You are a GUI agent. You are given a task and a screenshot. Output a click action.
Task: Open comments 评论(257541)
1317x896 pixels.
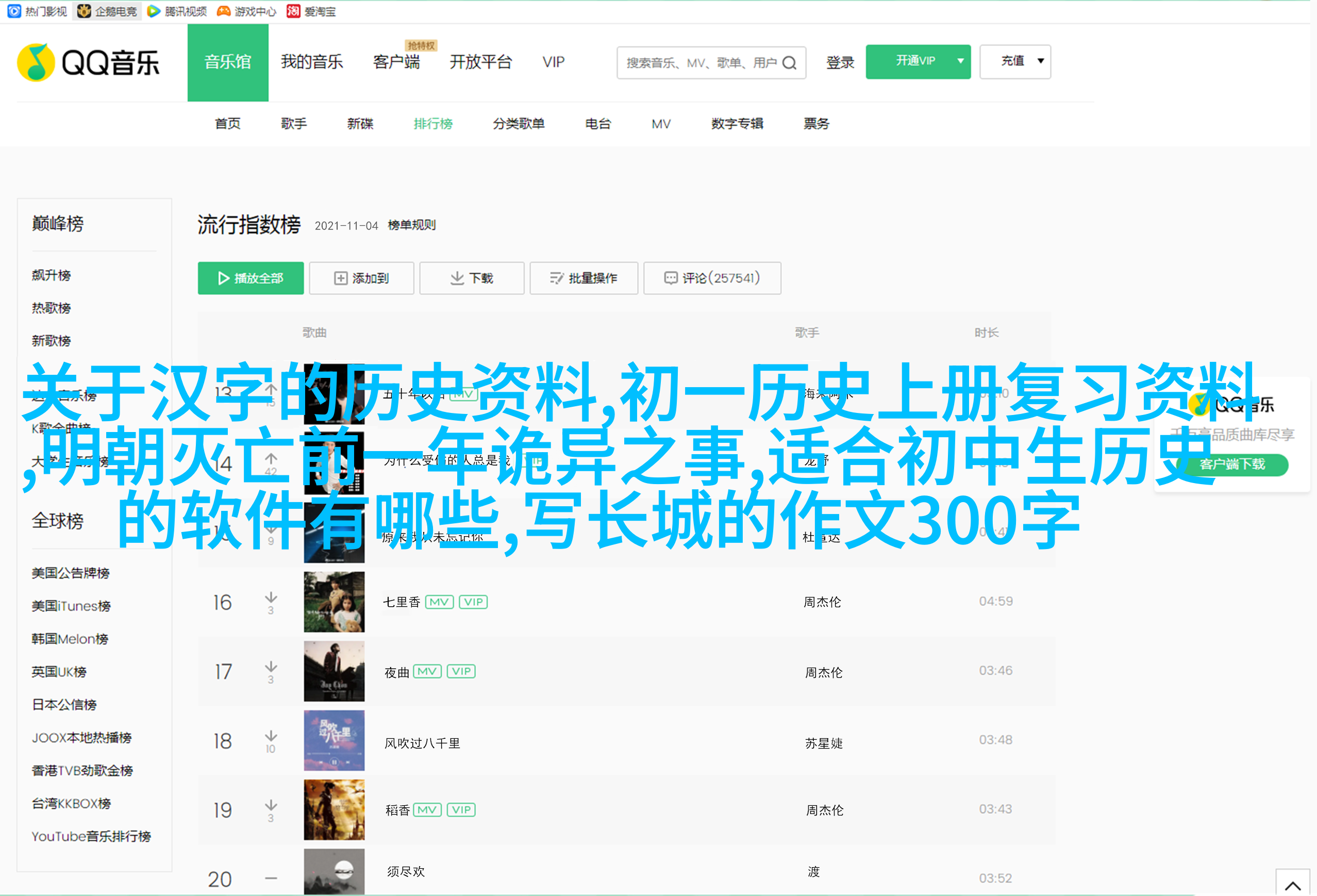point(712,278)
